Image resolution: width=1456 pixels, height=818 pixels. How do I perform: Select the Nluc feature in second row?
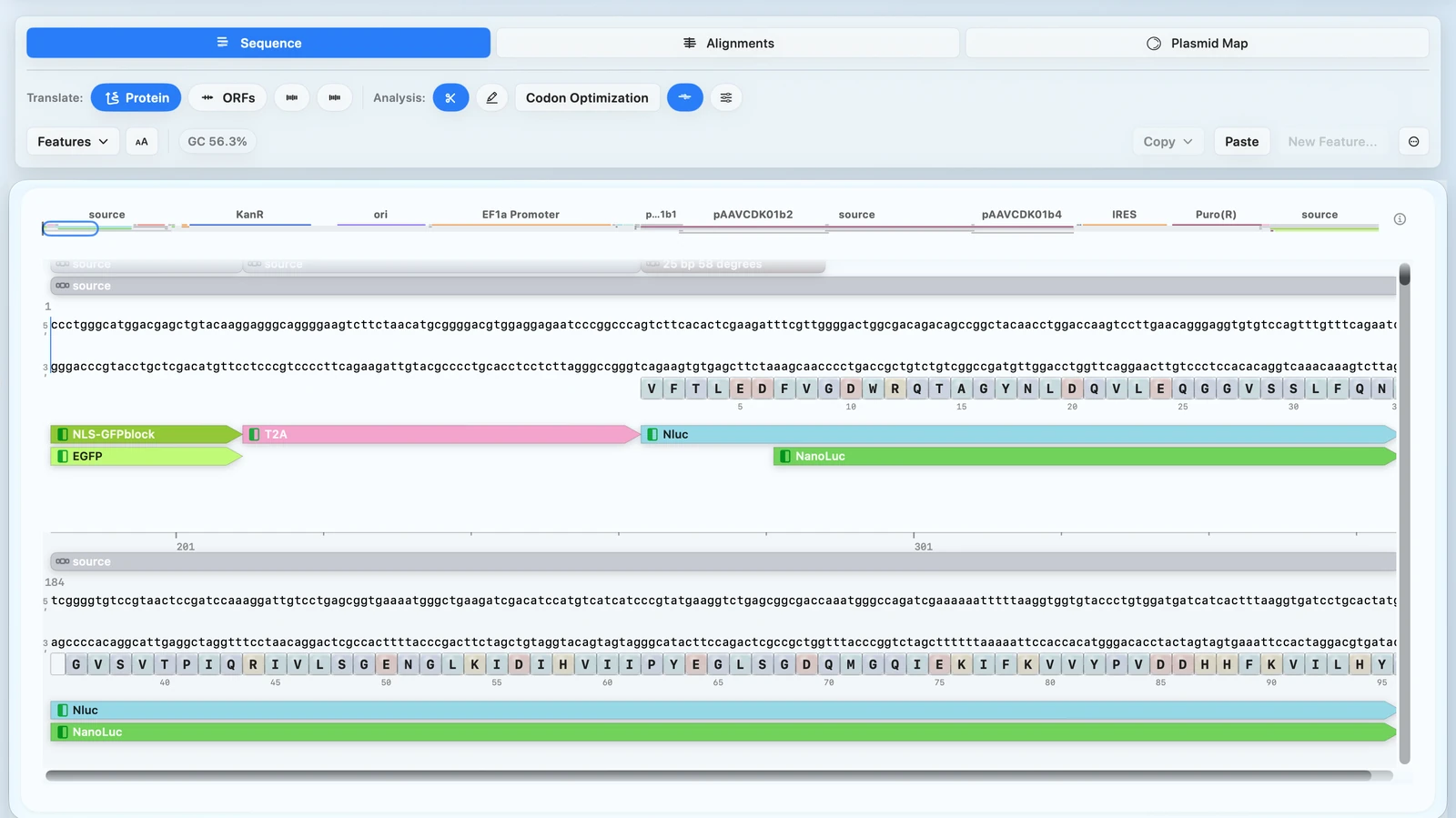click(x=723, y=710)
